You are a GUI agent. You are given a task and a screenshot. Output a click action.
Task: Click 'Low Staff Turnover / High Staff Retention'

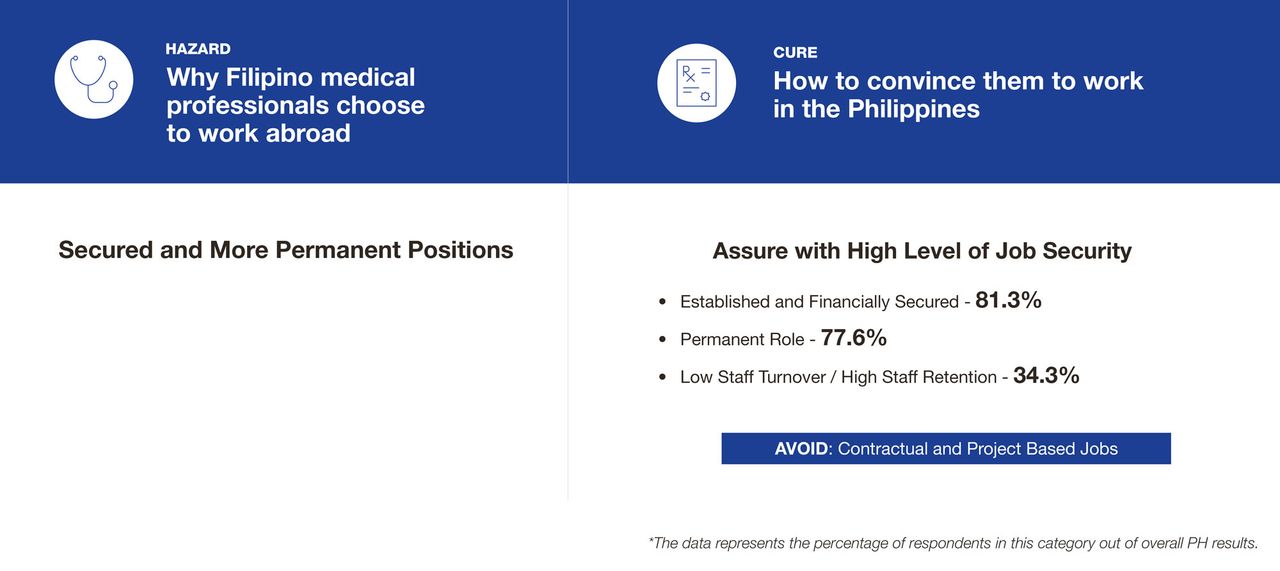click(838, 378)
